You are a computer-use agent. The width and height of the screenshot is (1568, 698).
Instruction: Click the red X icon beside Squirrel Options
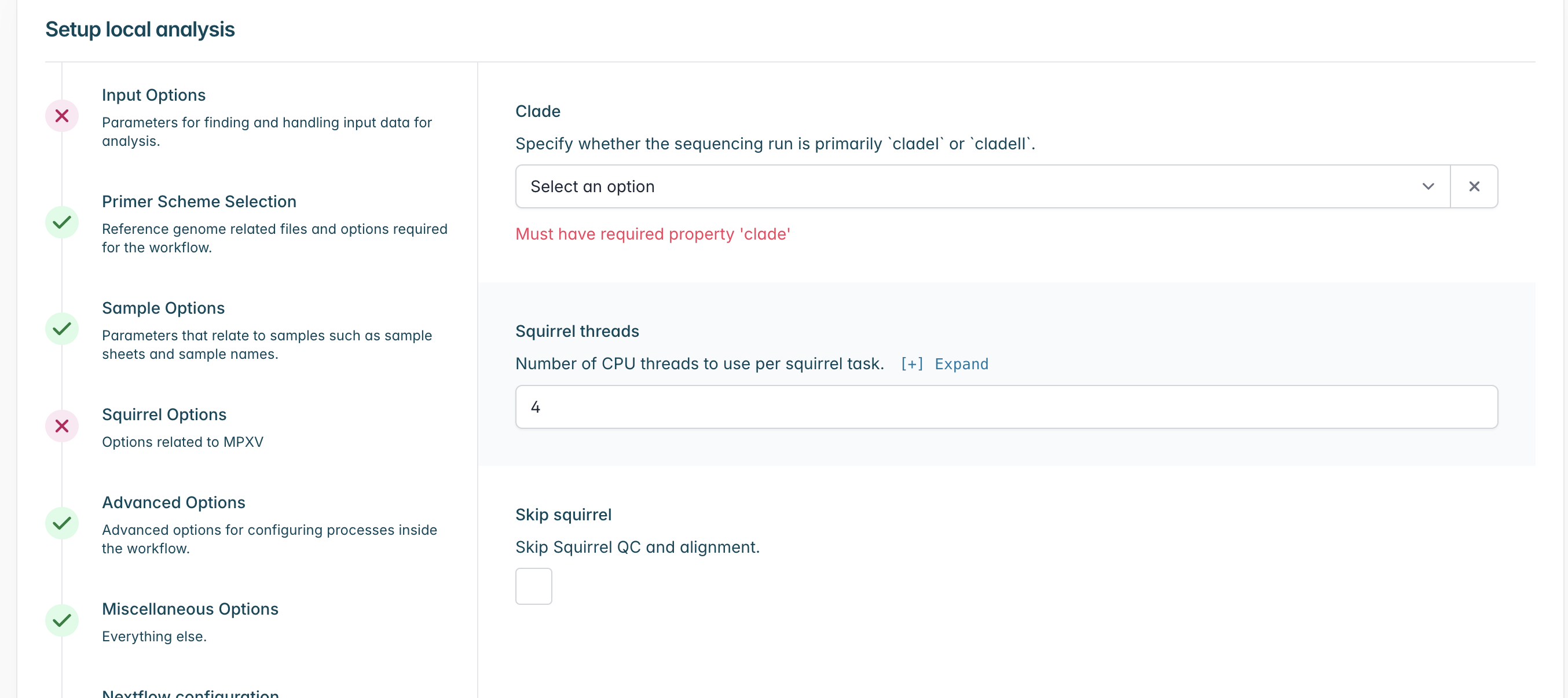61,425
